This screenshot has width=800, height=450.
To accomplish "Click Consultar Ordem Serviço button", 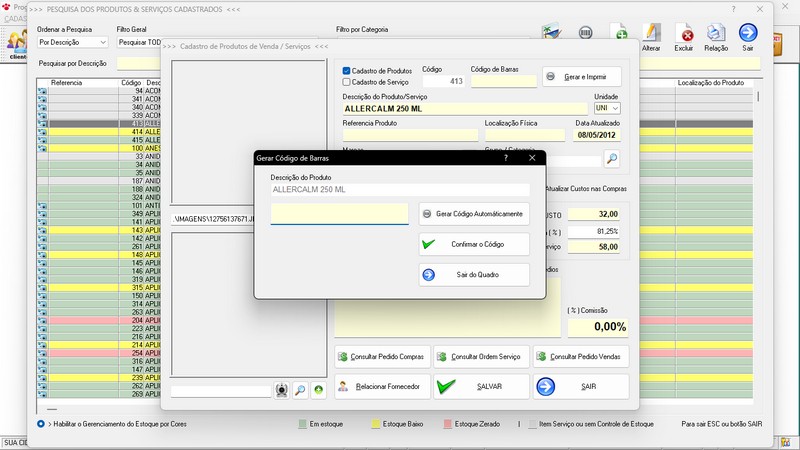I will tap(481, 357).
